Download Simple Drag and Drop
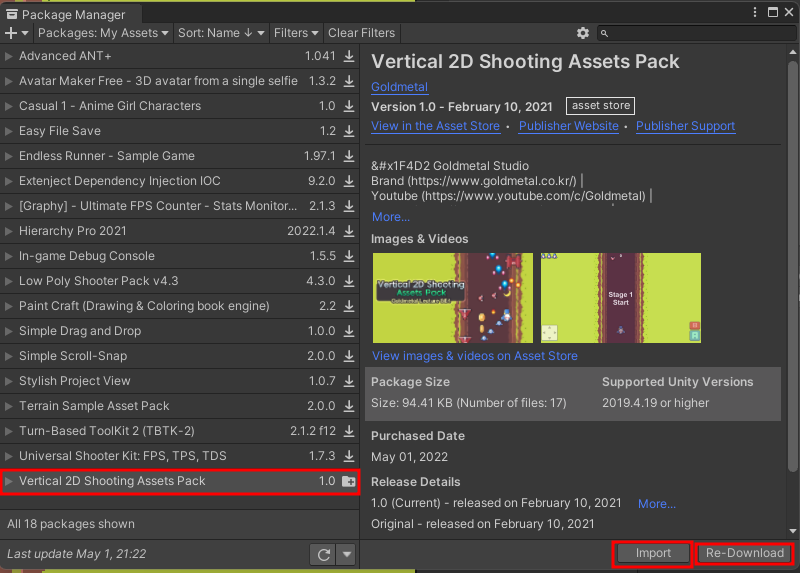The width and height of the screenshot is (800, 573). click(349, 331)
